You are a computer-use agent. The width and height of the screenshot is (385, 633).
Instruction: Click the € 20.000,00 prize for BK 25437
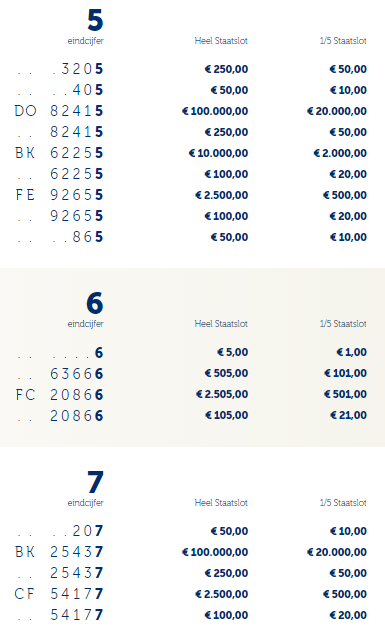(337, 552)
